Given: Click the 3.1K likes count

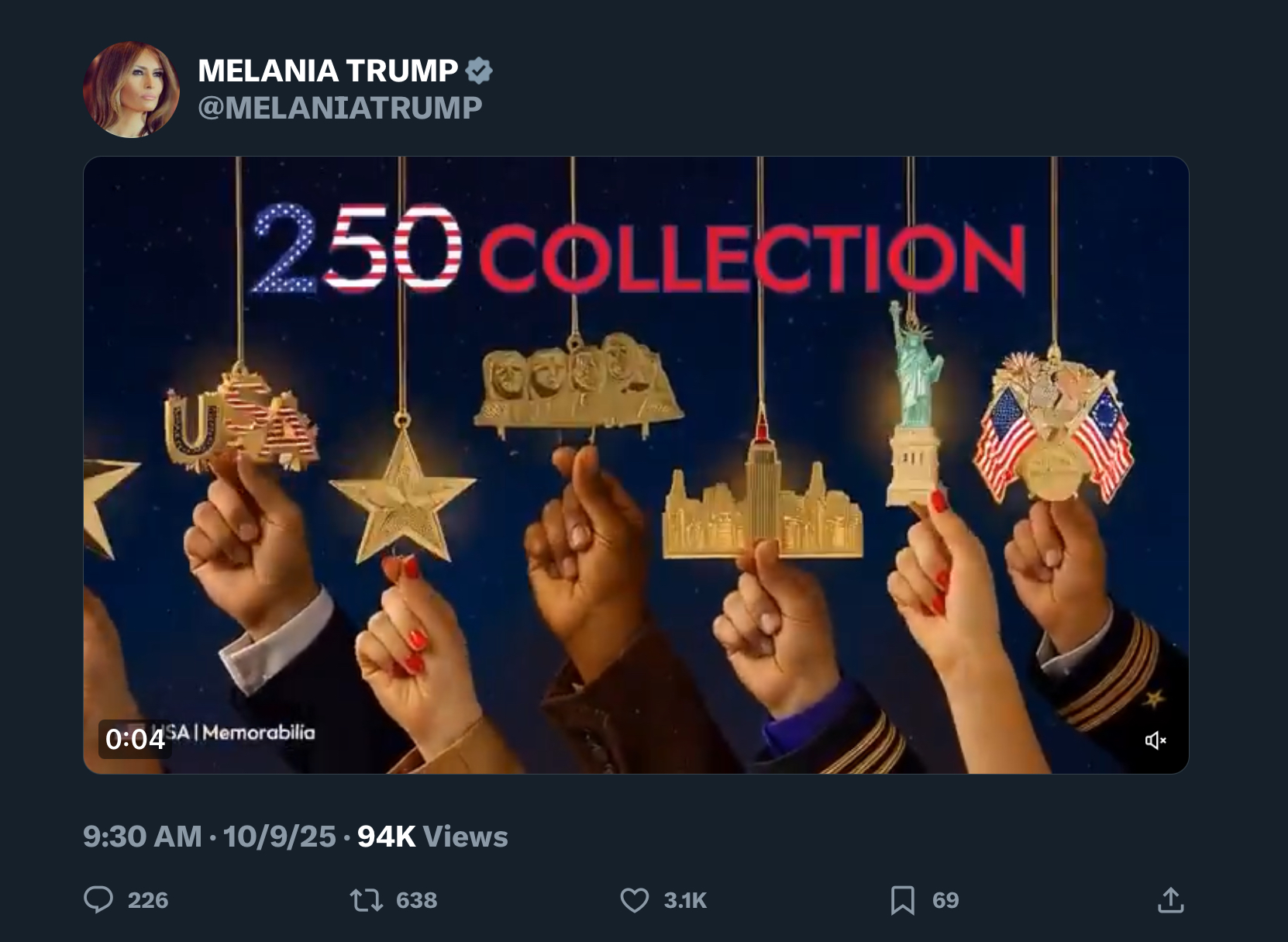Looking at the screenshot, I should [x=685, y=900].
